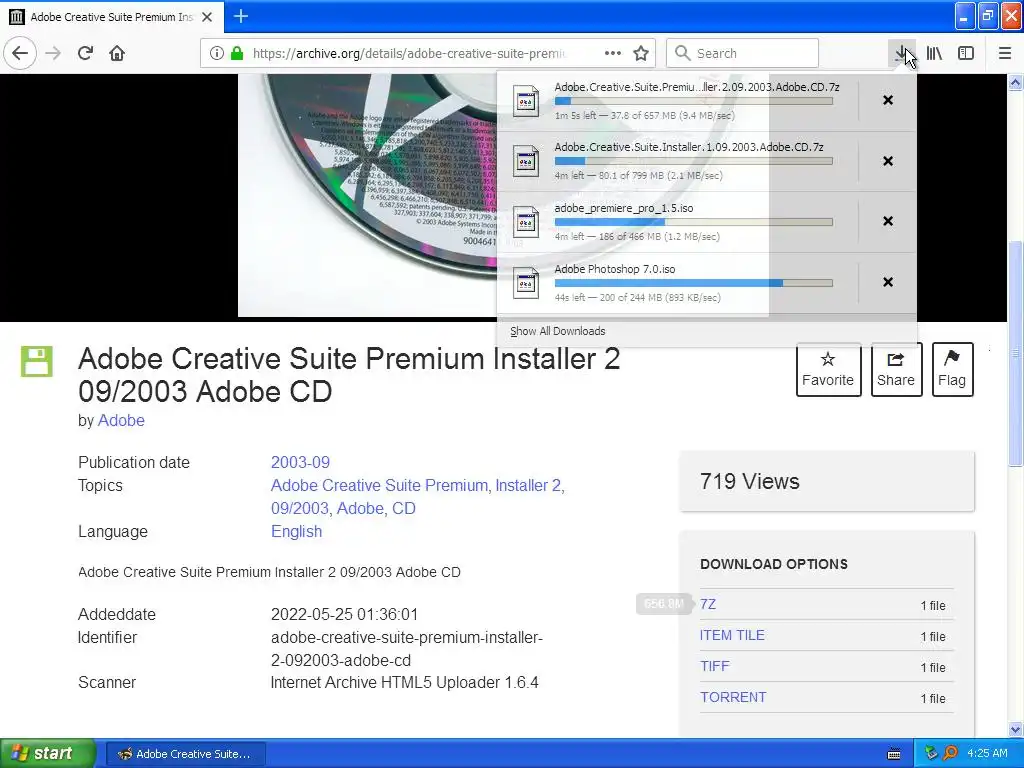Click file icon for Adobe Photoshop 7.0.iso
The image size is (1024, 768).
click(x=526, y=283)
